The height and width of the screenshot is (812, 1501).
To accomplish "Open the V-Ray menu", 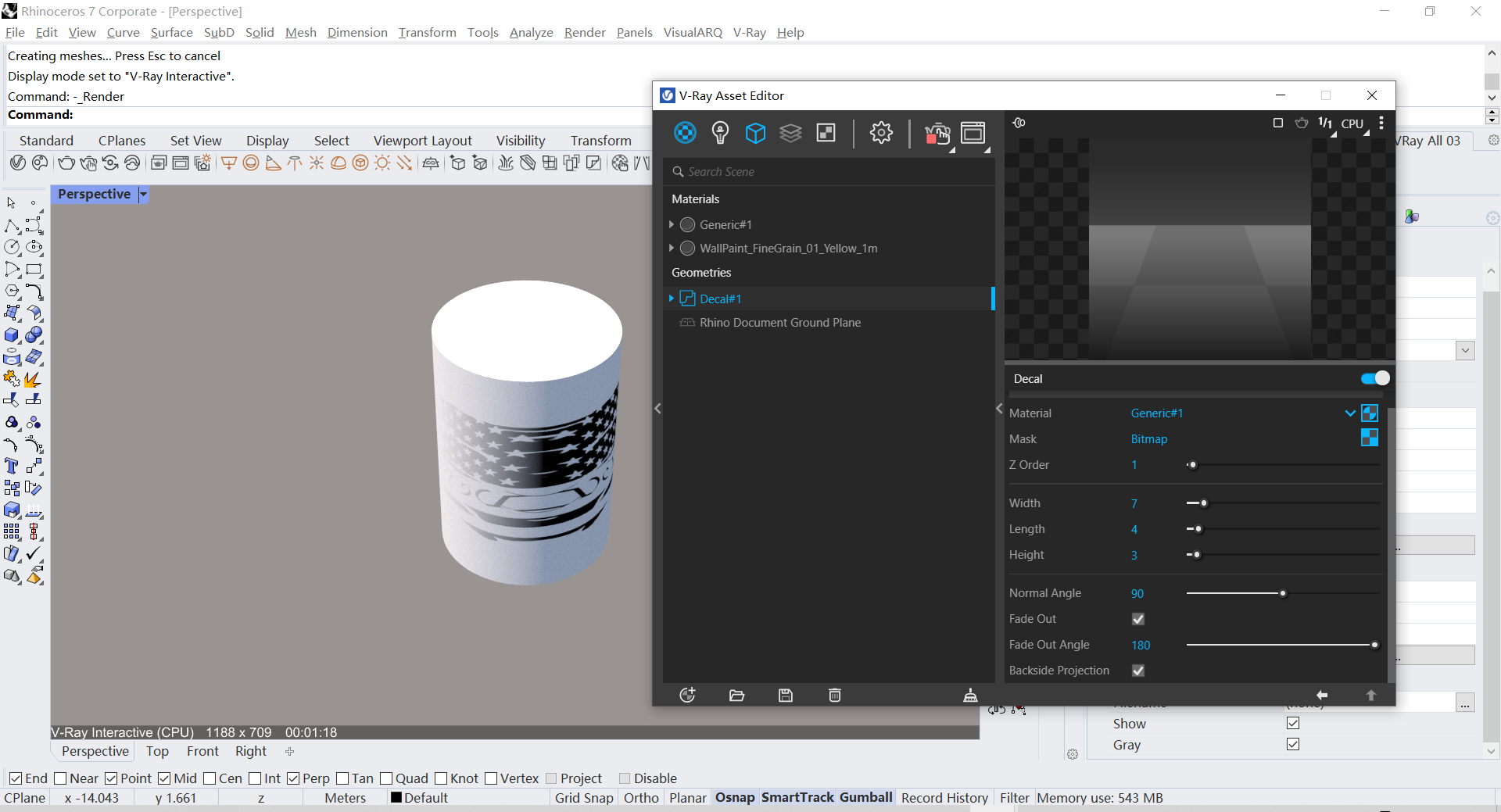I will point(749,32).
